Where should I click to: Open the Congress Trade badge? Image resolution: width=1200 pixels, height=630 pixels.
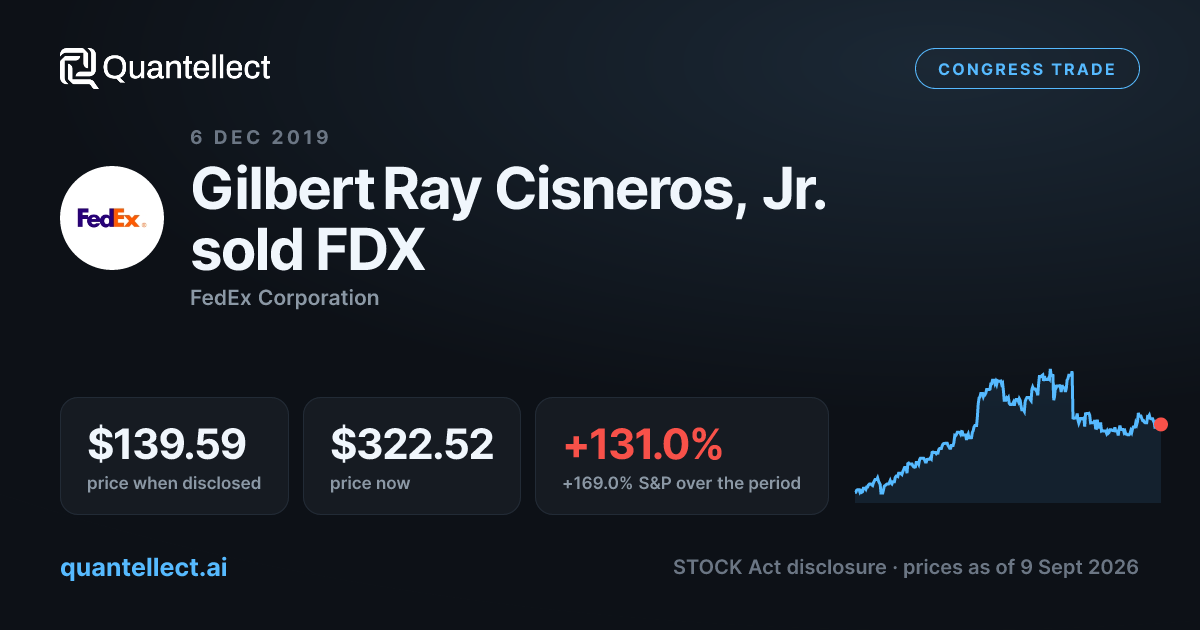coord(1027,69)
